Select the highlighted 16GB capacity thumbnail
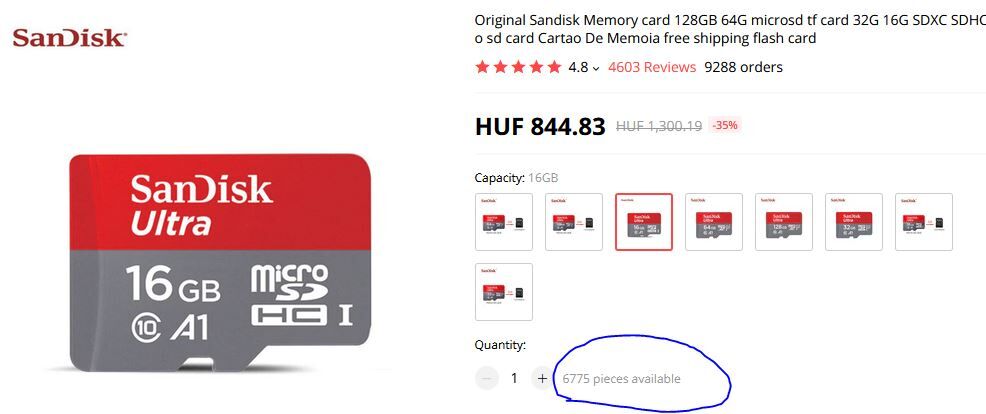 (643, 221)
